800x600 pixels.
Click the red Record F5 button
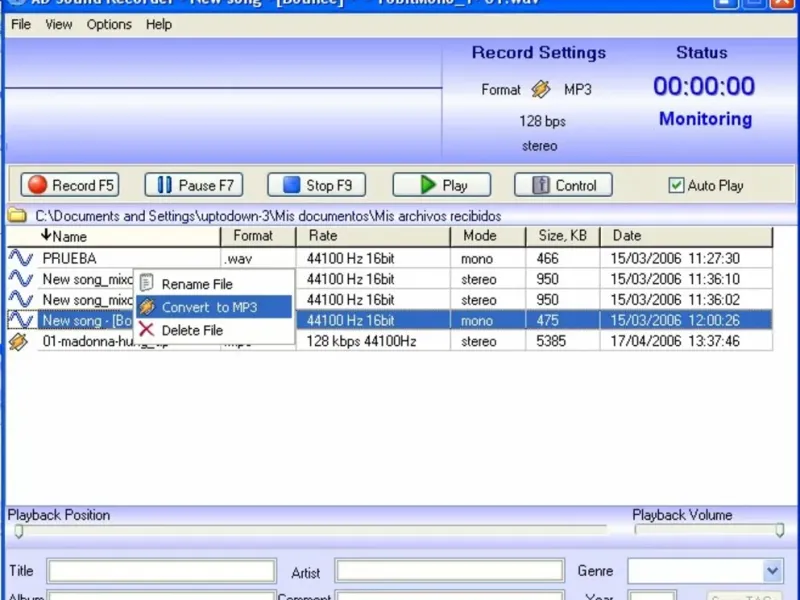coord(69,185)
